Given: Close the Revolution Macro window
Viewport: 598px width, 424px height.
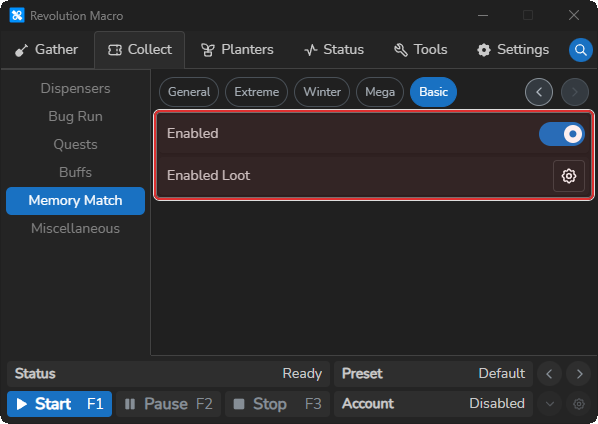Looking at the screenshot, I should point(574,16).
